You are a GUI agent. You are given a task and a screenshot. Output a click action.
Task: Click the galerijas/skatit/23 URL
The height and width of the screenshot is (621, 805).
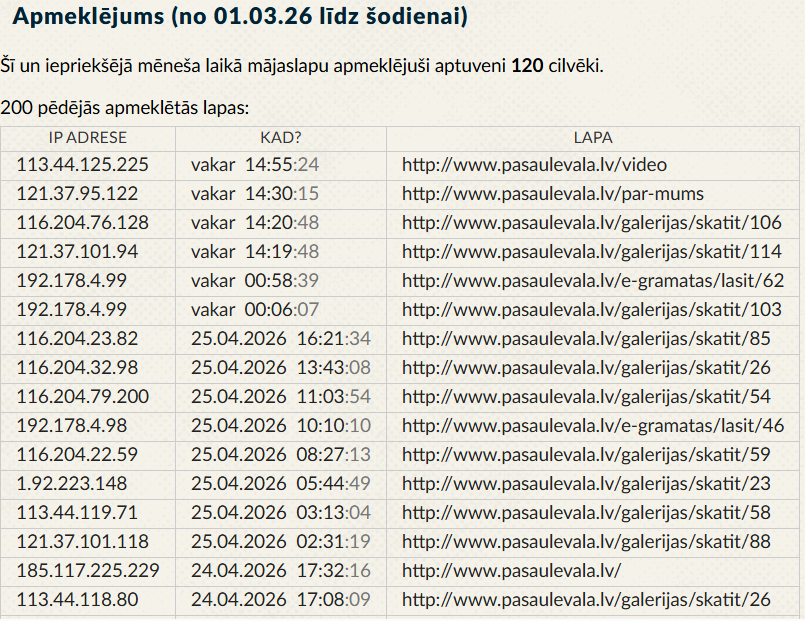[586, 483]
